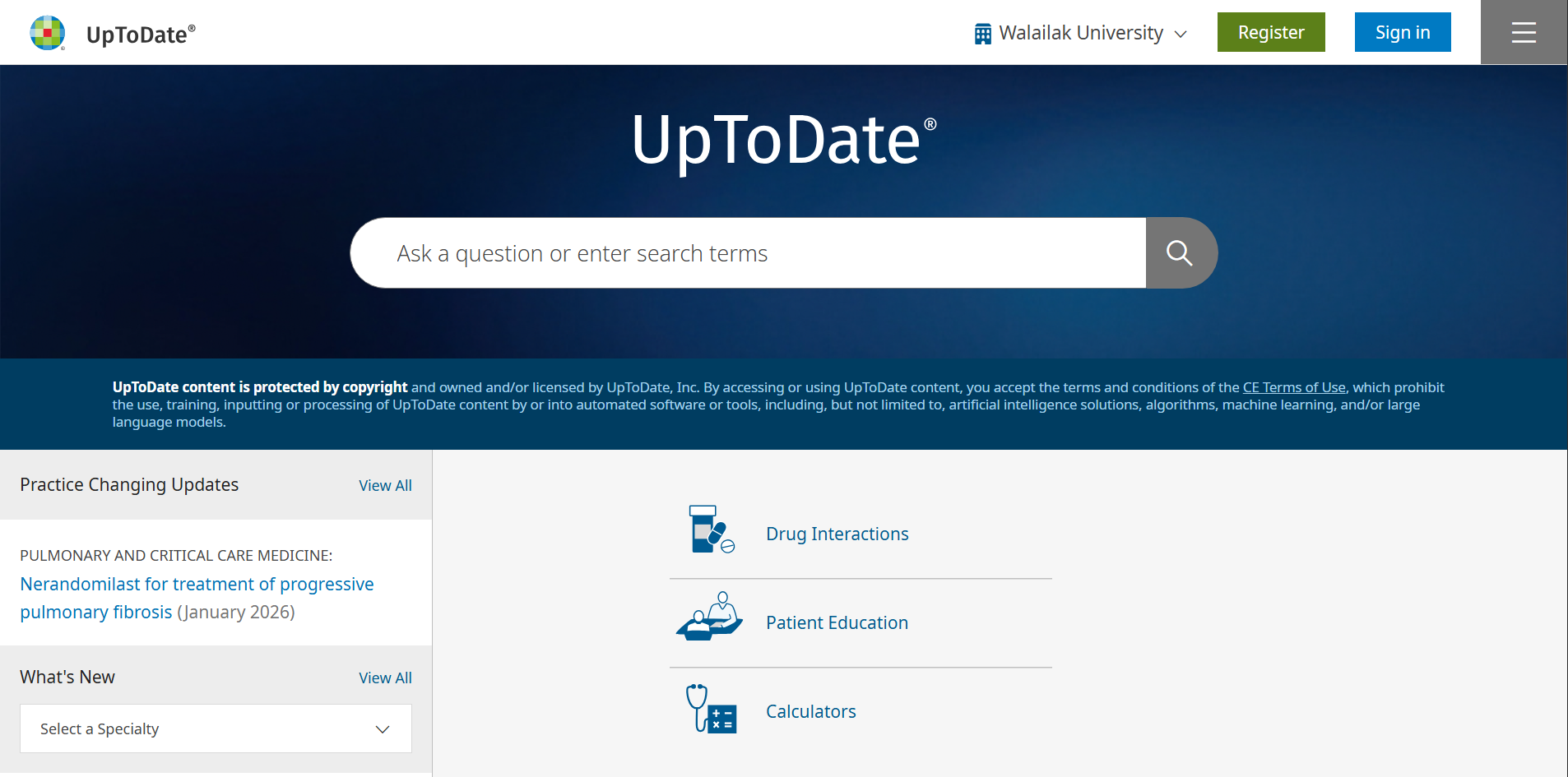Click the Patient Education icon
Screen dimensions: 1568x777
709,617
